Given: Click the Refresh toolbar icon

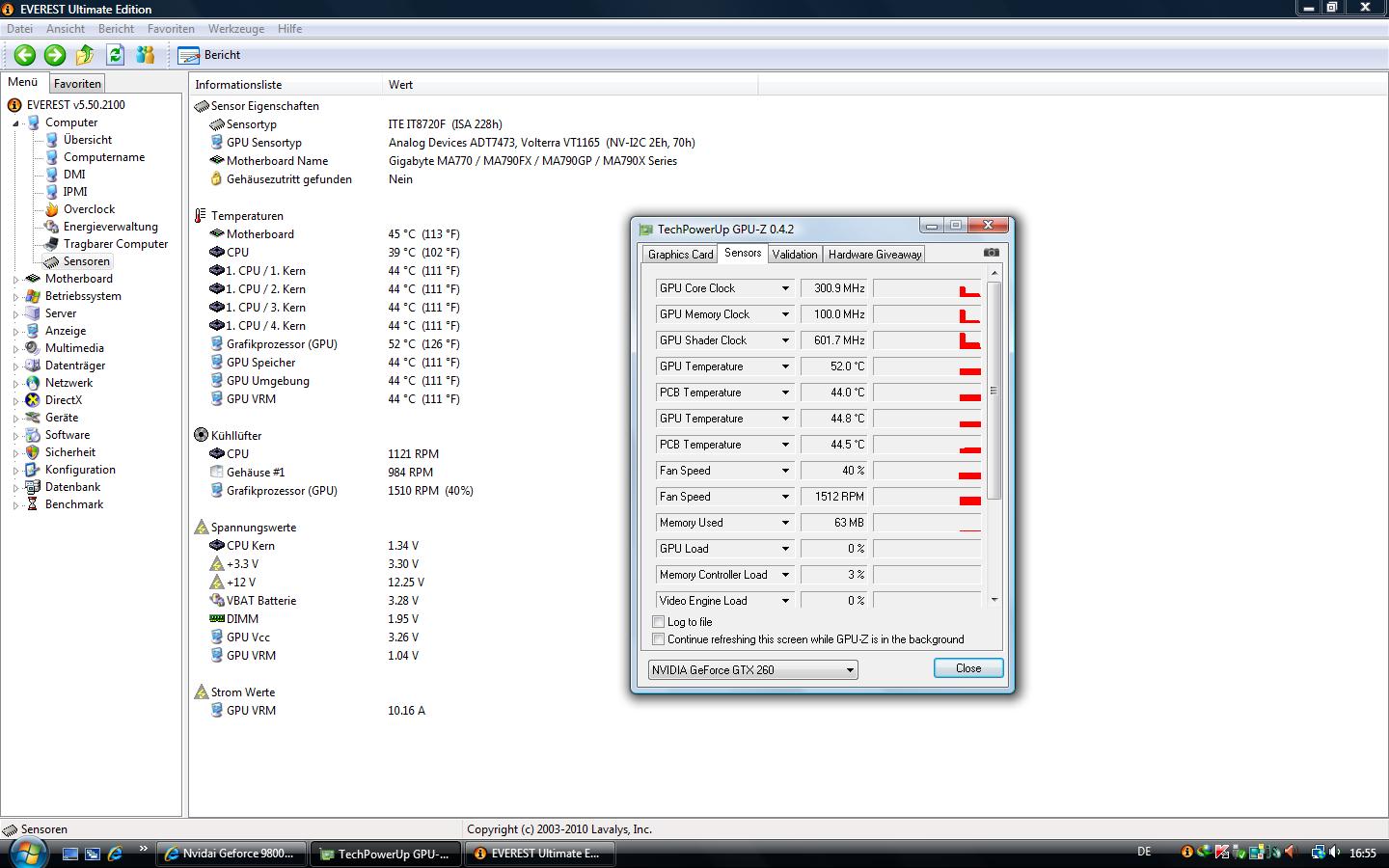Looking at the screenshot, I should 116,55.
